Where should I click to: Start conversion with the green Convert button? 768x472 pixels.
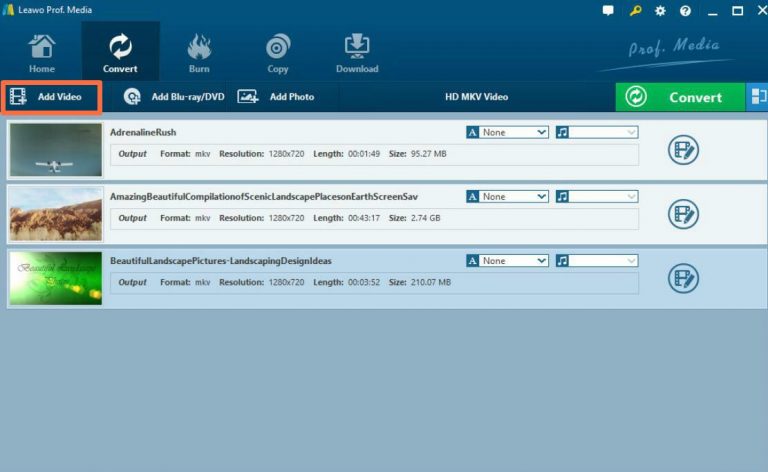680,97
